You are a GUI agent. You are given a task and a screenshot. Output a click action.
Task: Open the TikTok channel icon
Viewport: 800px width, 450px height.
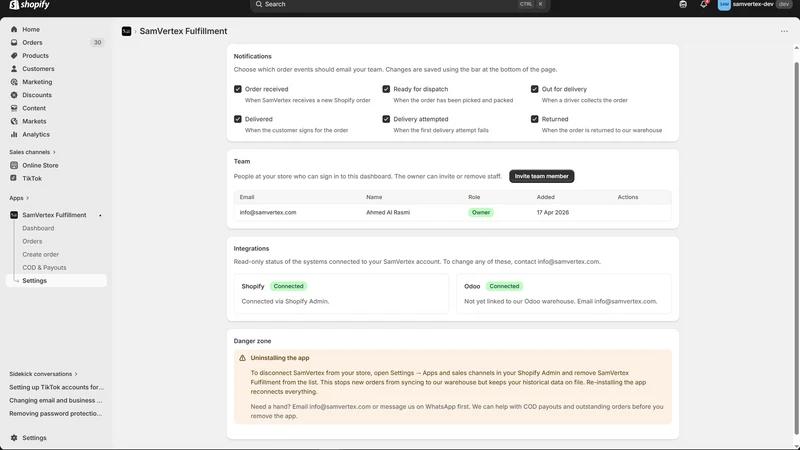tap(14, 178)
